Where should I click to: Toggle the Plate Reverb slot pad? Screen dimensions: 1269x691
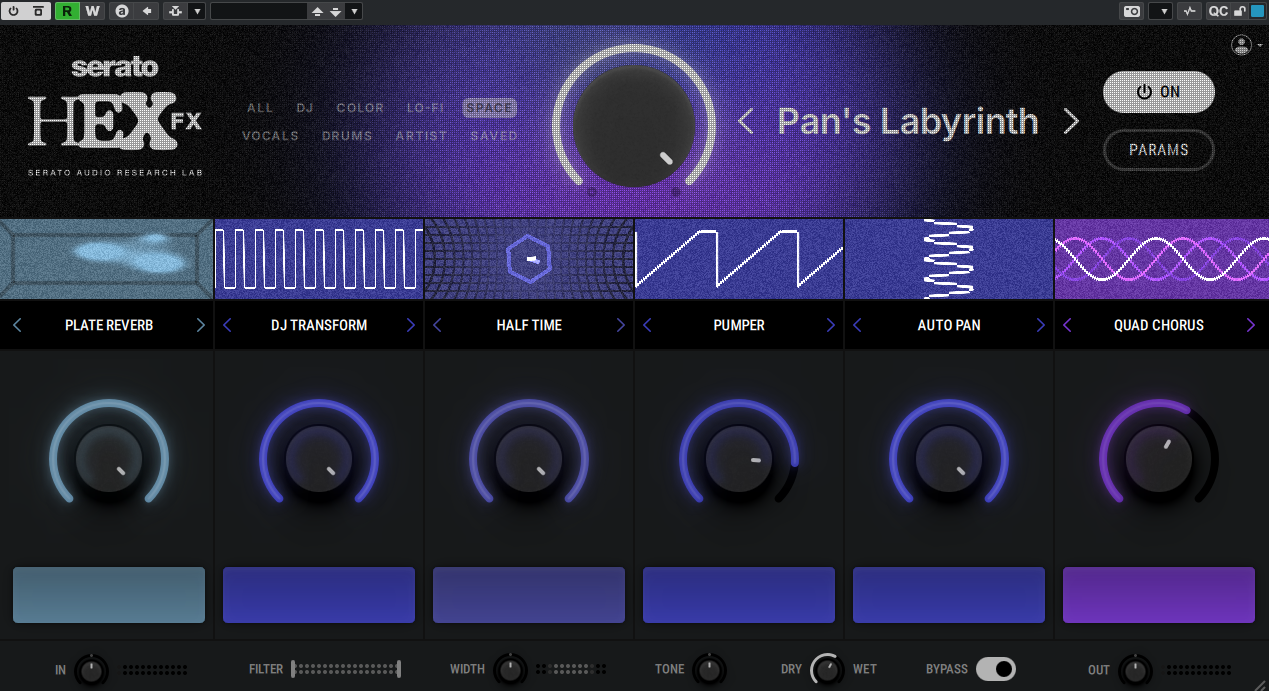click(x=109, y=595)
